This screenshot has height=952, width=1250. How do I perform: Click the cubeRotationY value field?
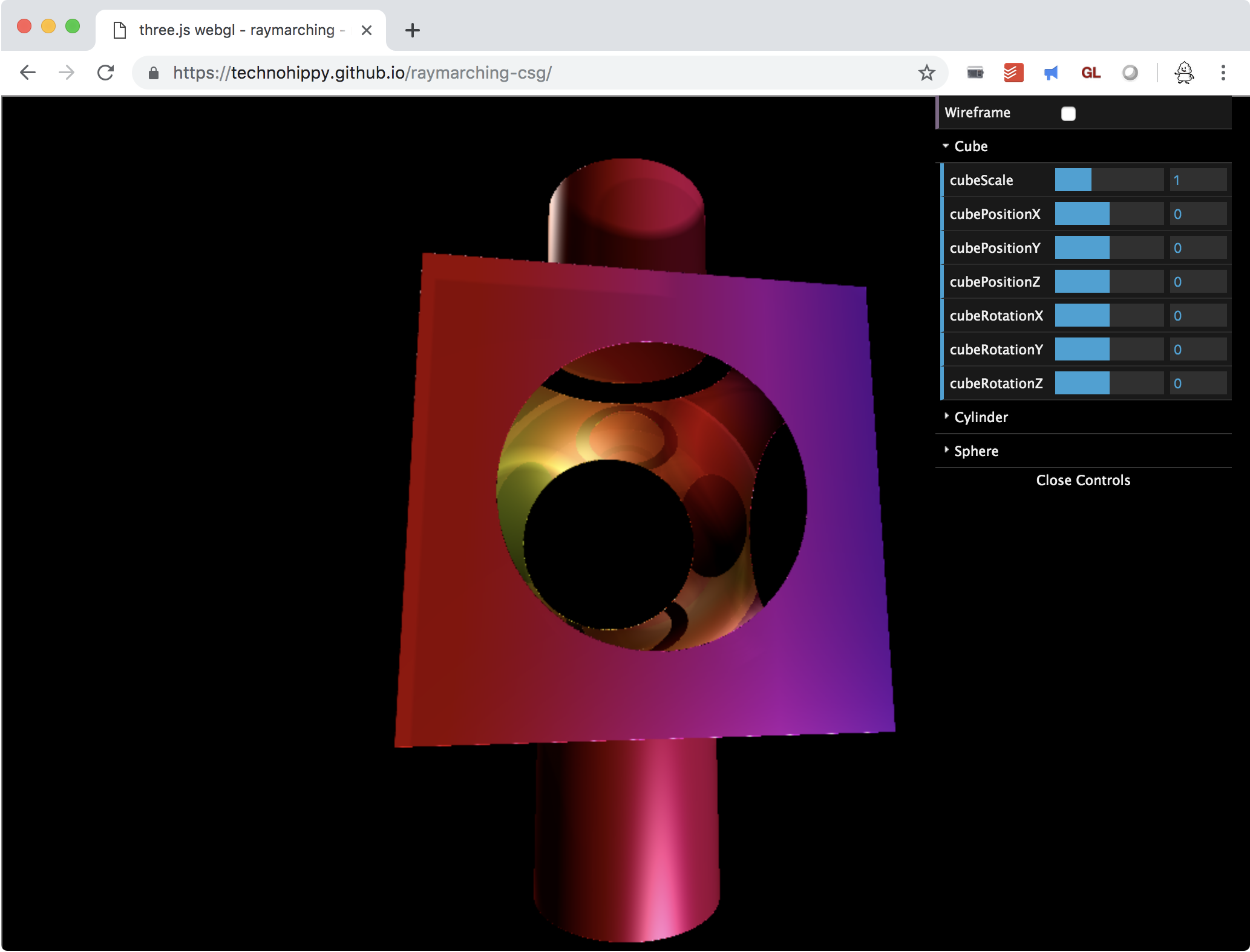click(x=1197, y=350)
